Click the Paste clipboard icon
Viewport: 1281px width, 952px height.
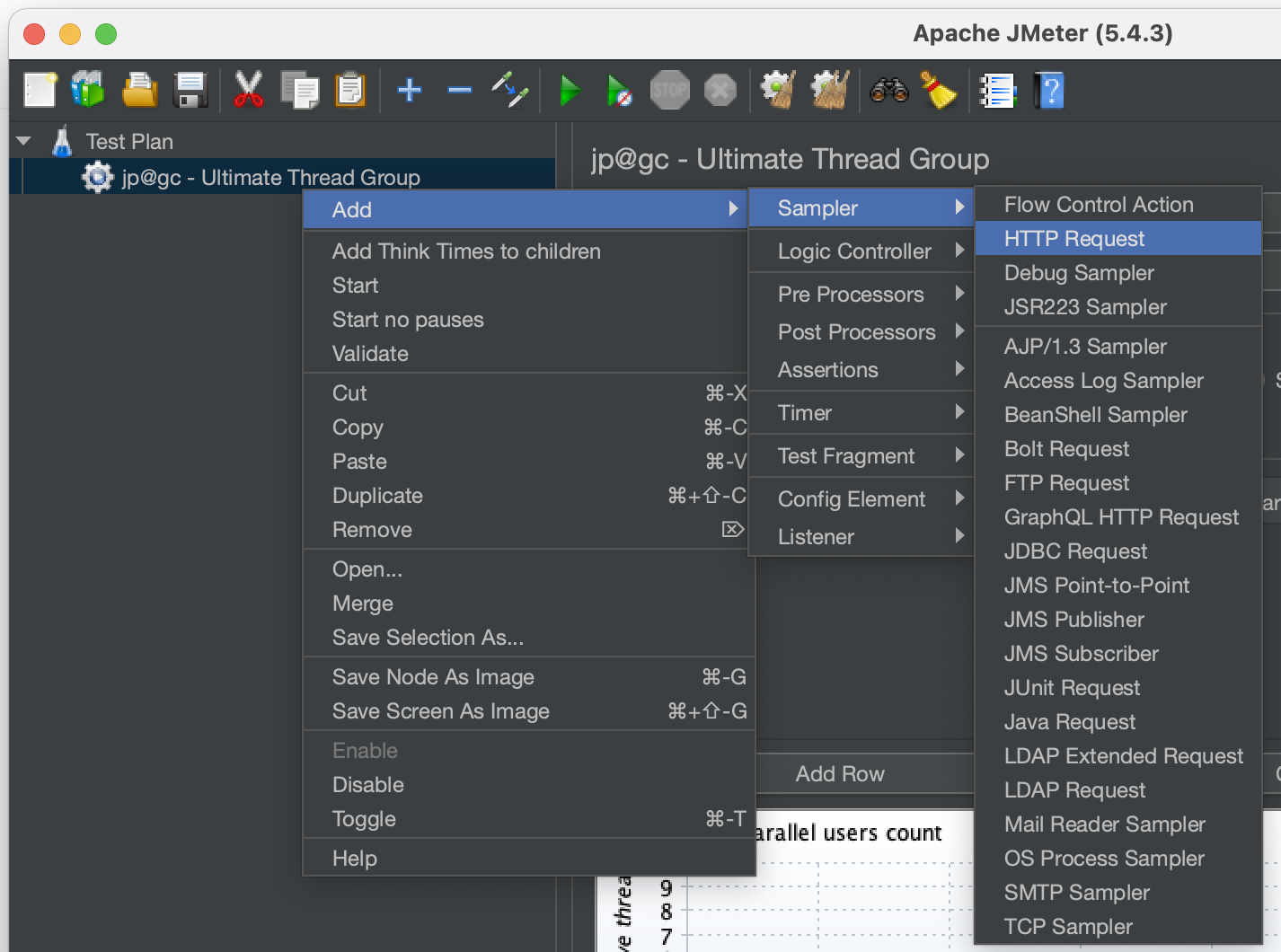[x=350, y=91]
